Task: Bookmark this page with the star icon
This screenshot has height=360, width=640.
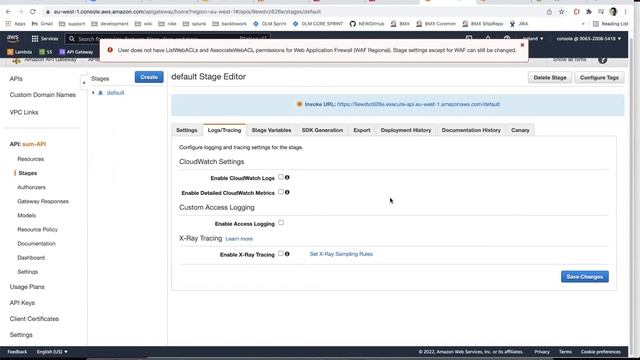Action: coord(561,12)
